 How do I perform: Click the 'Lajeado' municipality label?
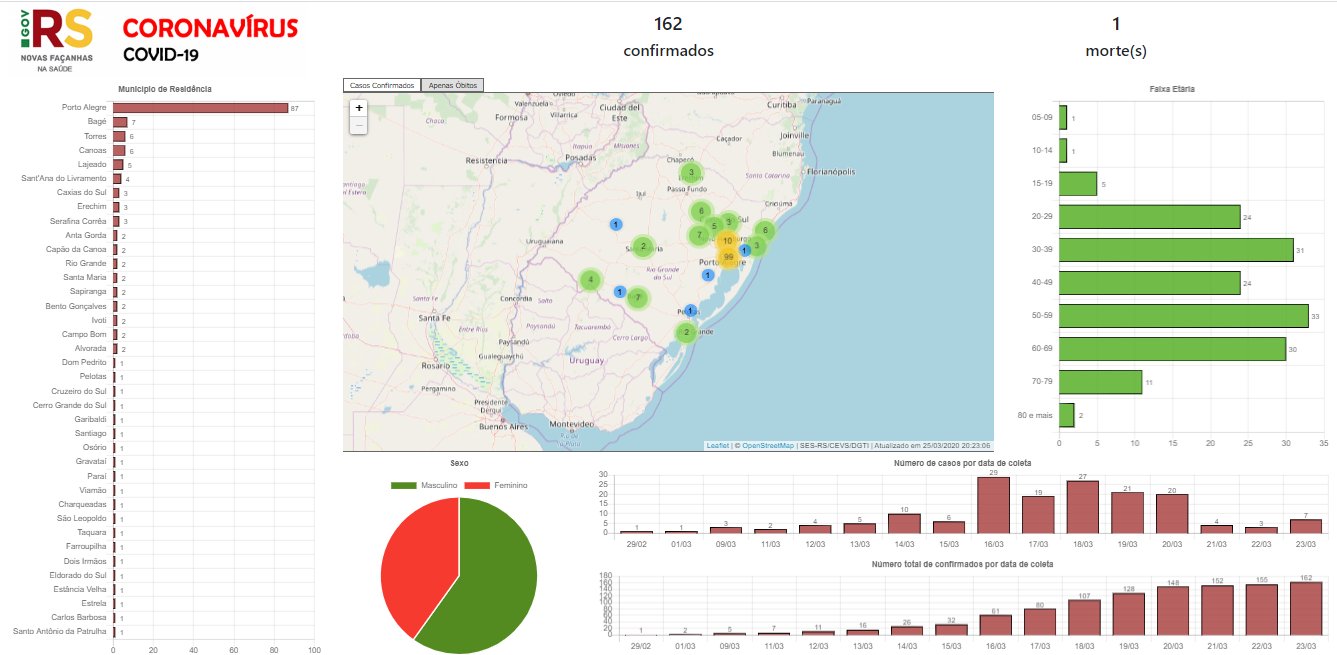(92, 164)
